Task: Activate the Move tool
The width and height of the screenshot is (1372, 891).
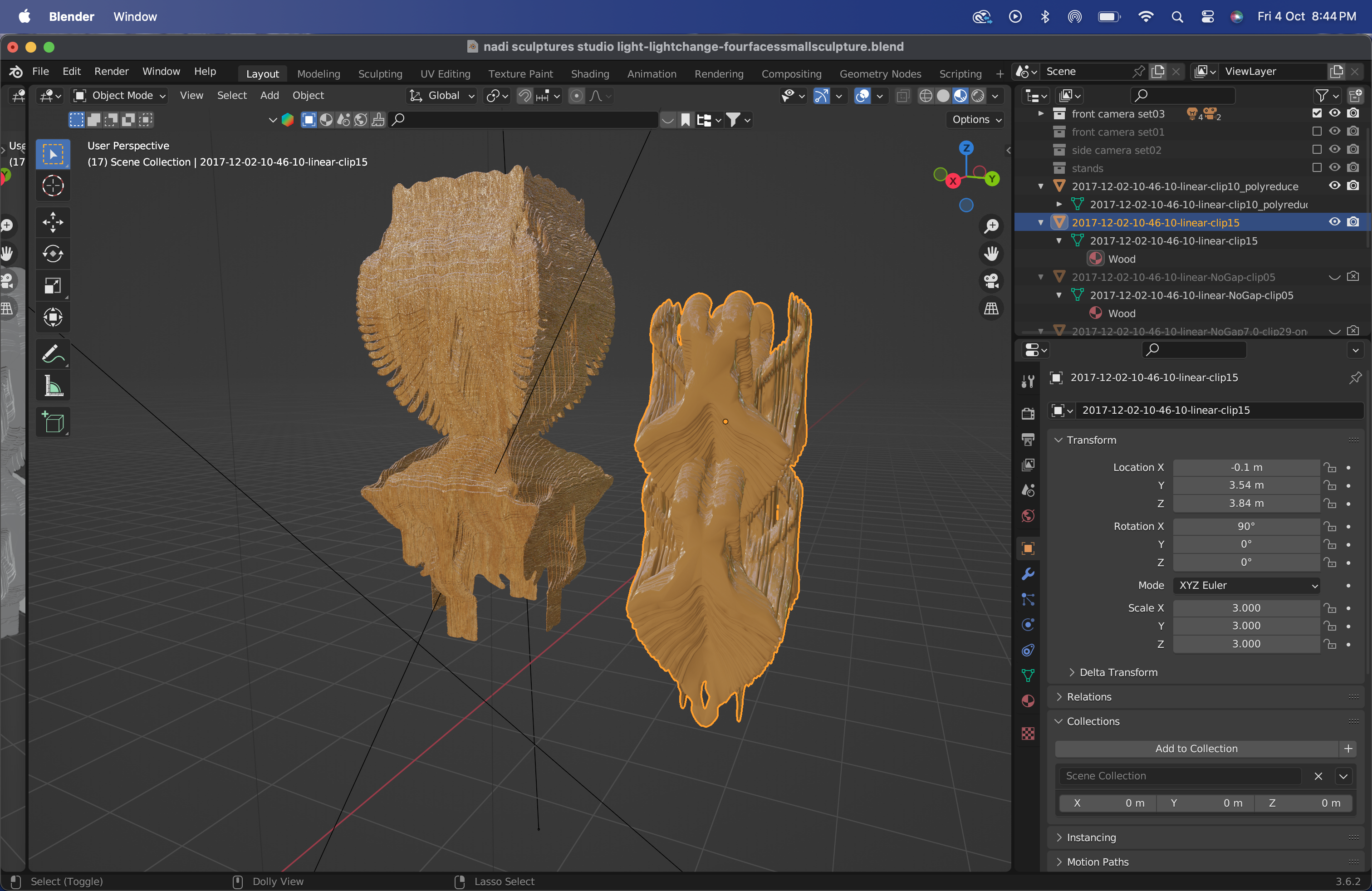Action: (x=53, y=222)
